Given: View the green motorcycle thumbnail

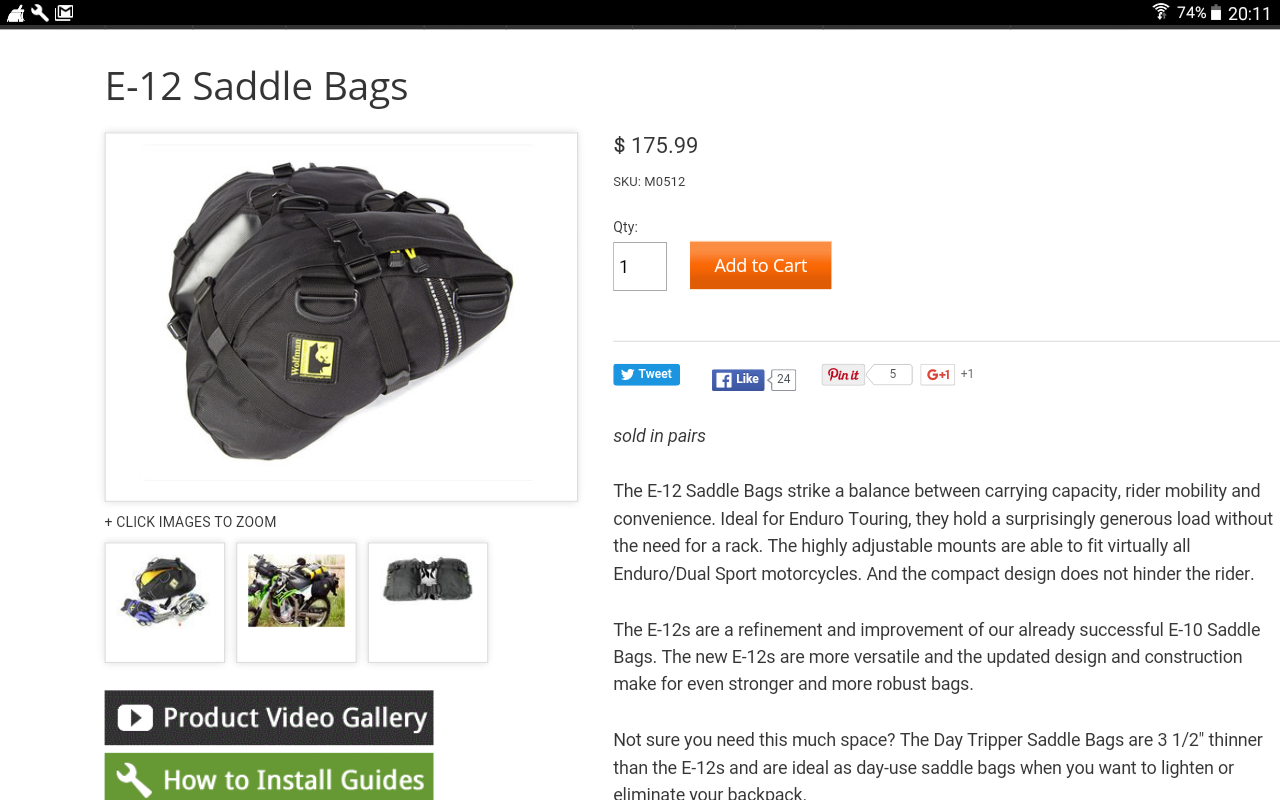Looking at the screenshot, I should tap(296, 602).
